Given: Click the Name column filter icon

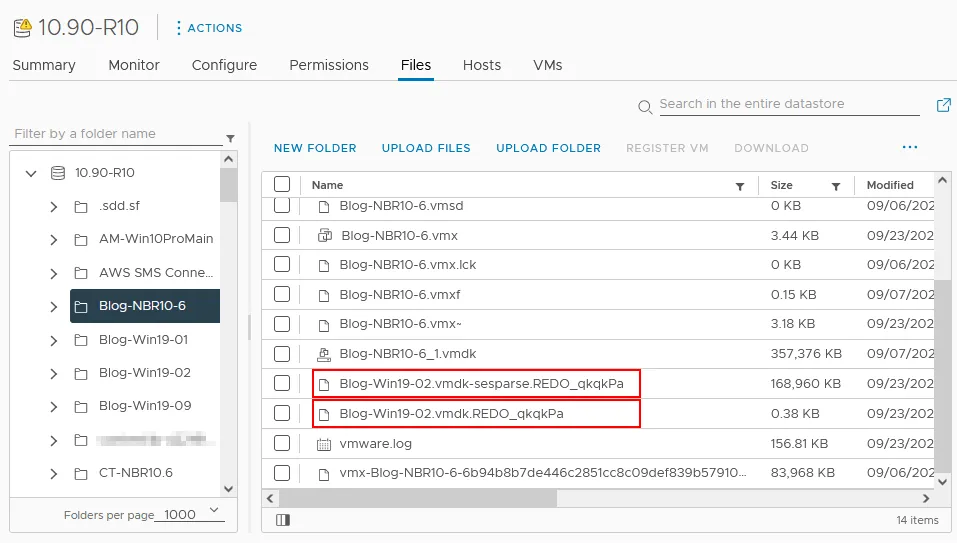Looking at the screenshot, I should coord(740,186).
